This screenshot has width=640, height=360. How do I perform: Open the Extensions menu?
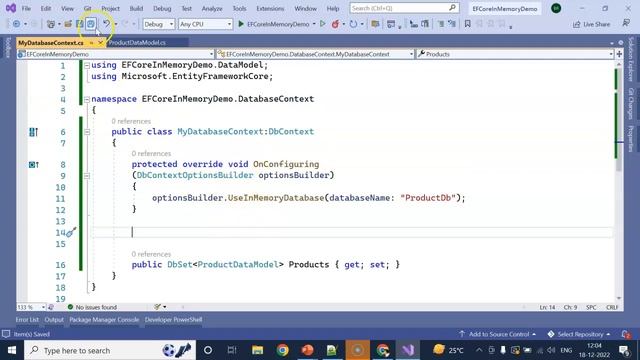(x=270, y=8)
